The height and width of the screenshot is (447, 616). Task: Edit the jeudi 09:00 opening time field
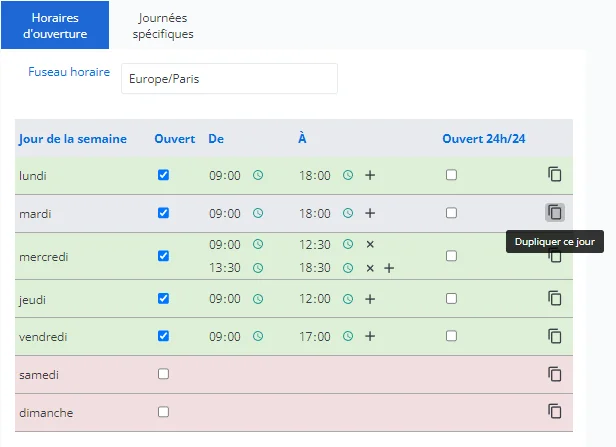[x=225, y=299]
